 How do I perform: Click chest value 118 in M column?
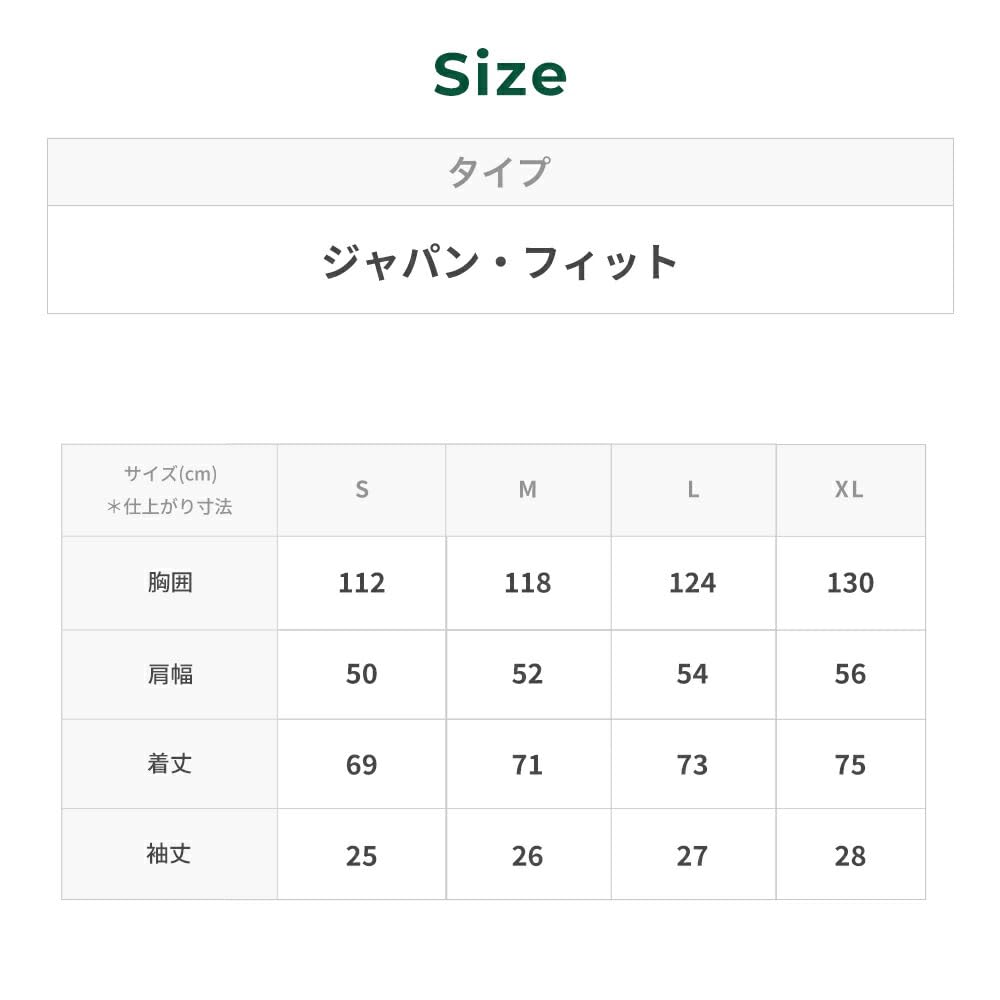(x=527, y=583)
